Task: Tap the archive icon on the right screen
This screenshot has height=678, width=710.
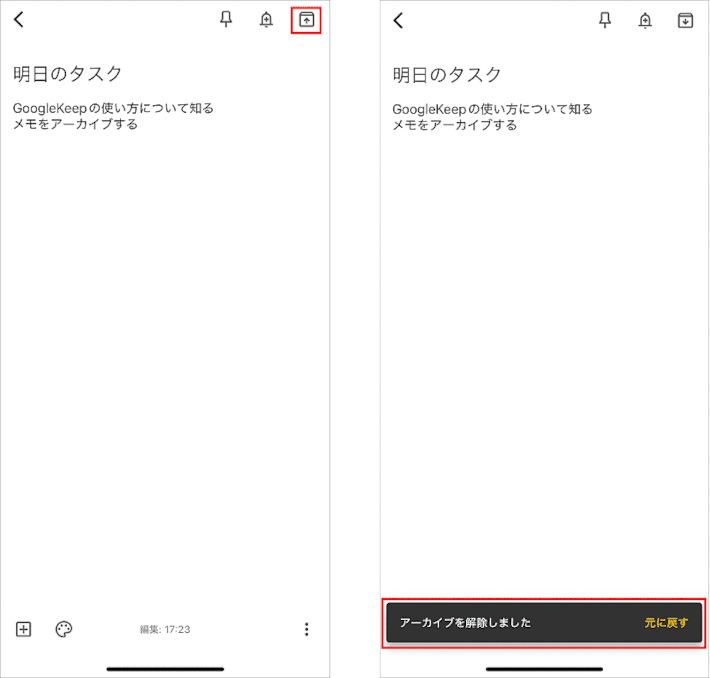Action: pyautogui.click(x=685, y=20)
